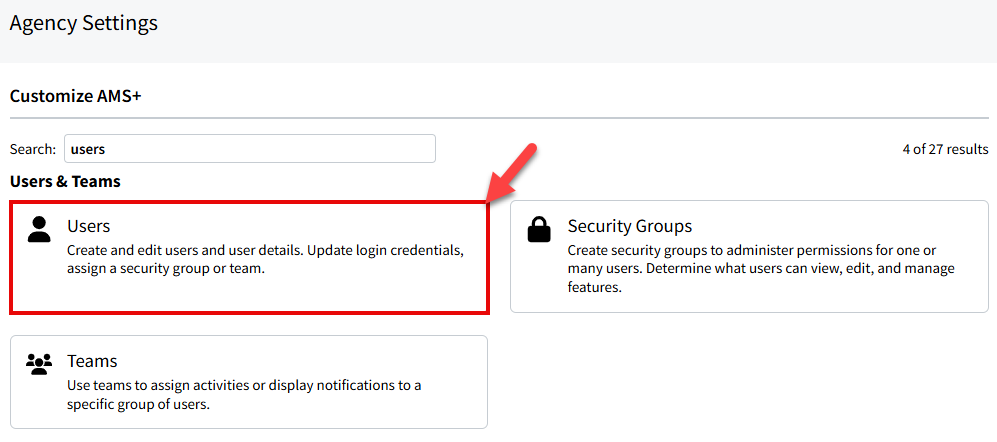Select the Users card description text
This screenshot has height=442, width=997.
(266, 259)
